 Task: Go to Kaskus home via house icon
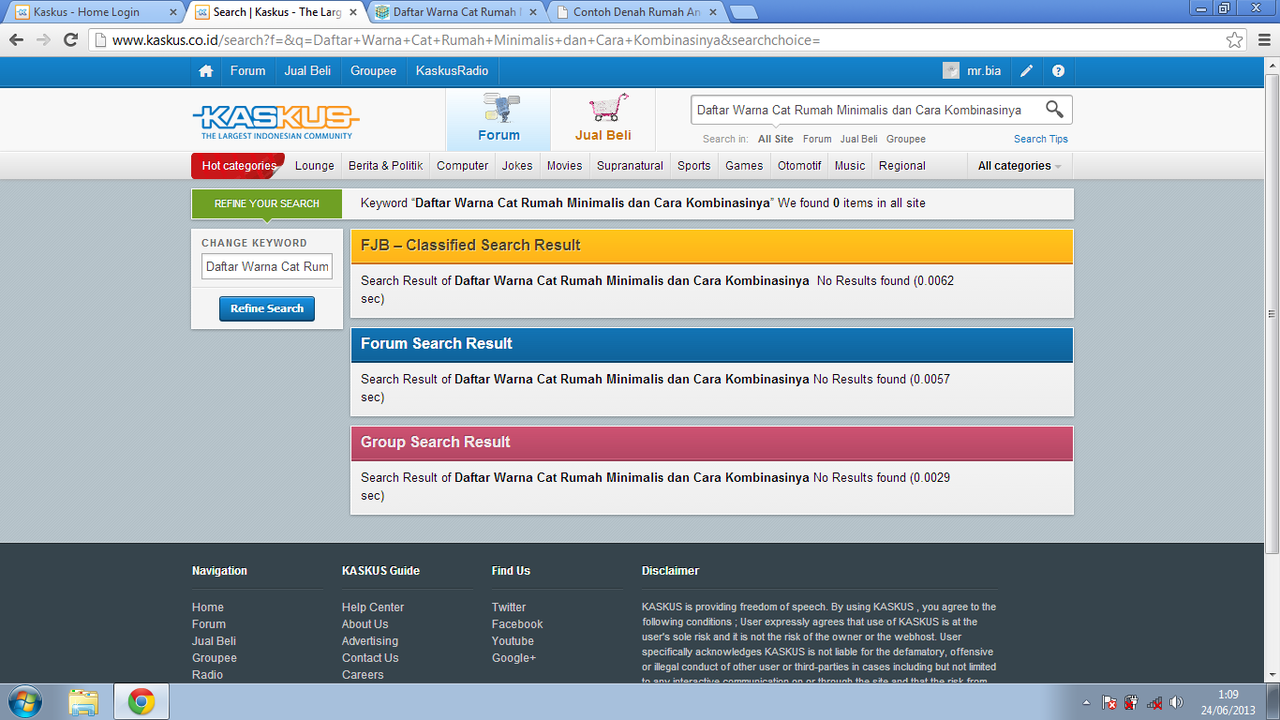(x=206, y=71)
